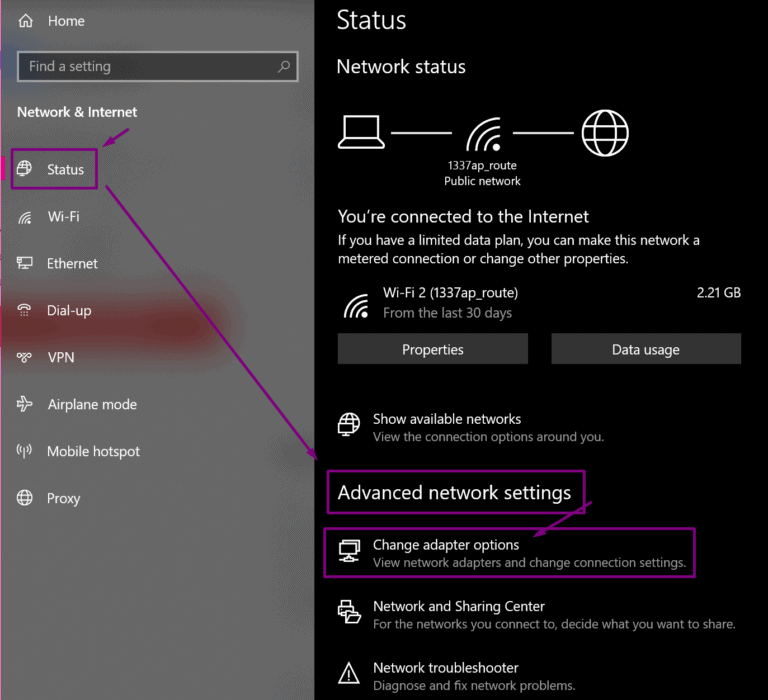This screenshot has height=700, width=768.
Task: Click the Airplane mode icon
Action: pyautogui.click(x=26, y=405)
